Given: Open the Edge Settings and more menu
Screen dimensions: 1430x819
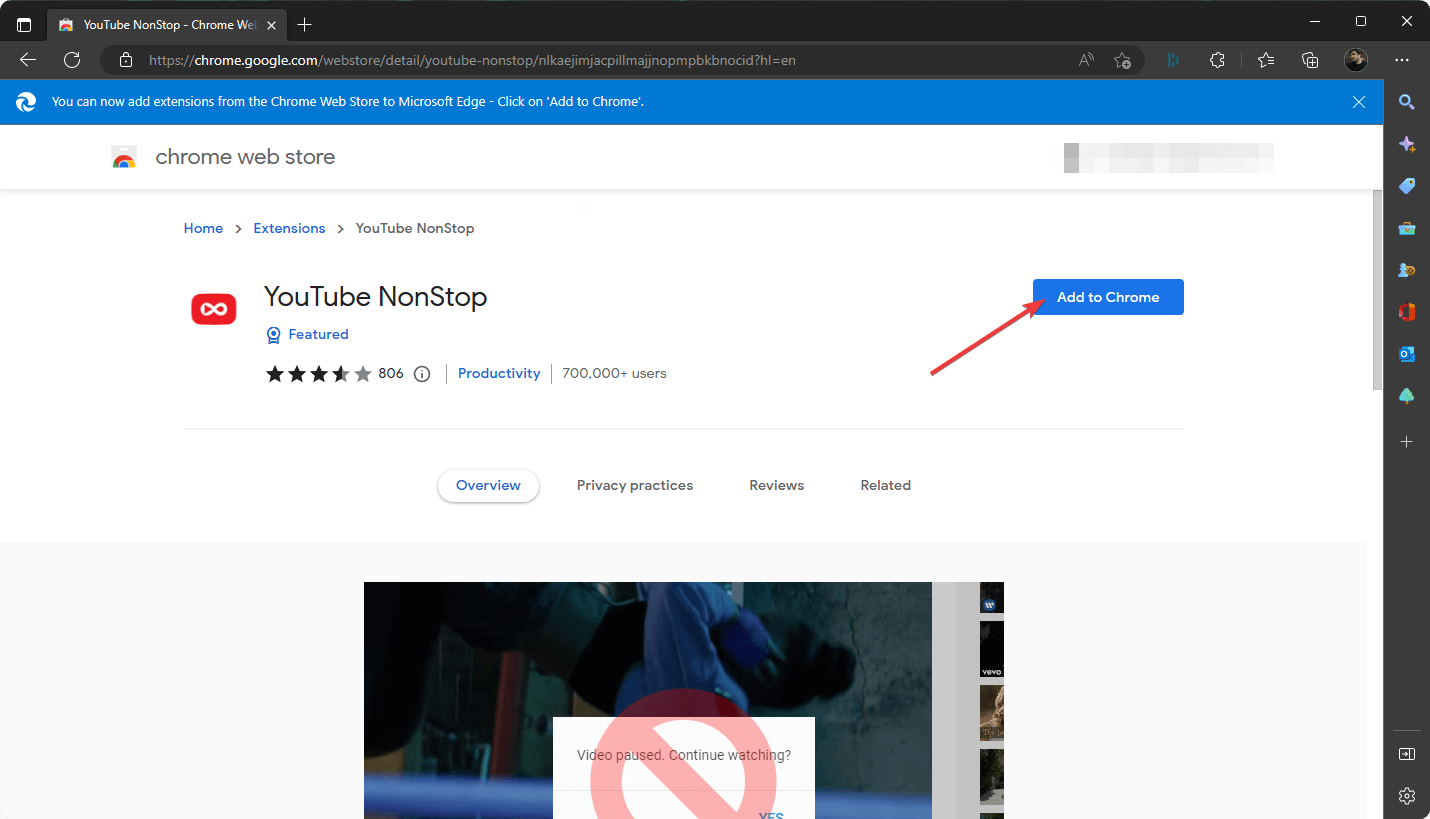Looking at the screenshot, I should [x=1402, y=60].
